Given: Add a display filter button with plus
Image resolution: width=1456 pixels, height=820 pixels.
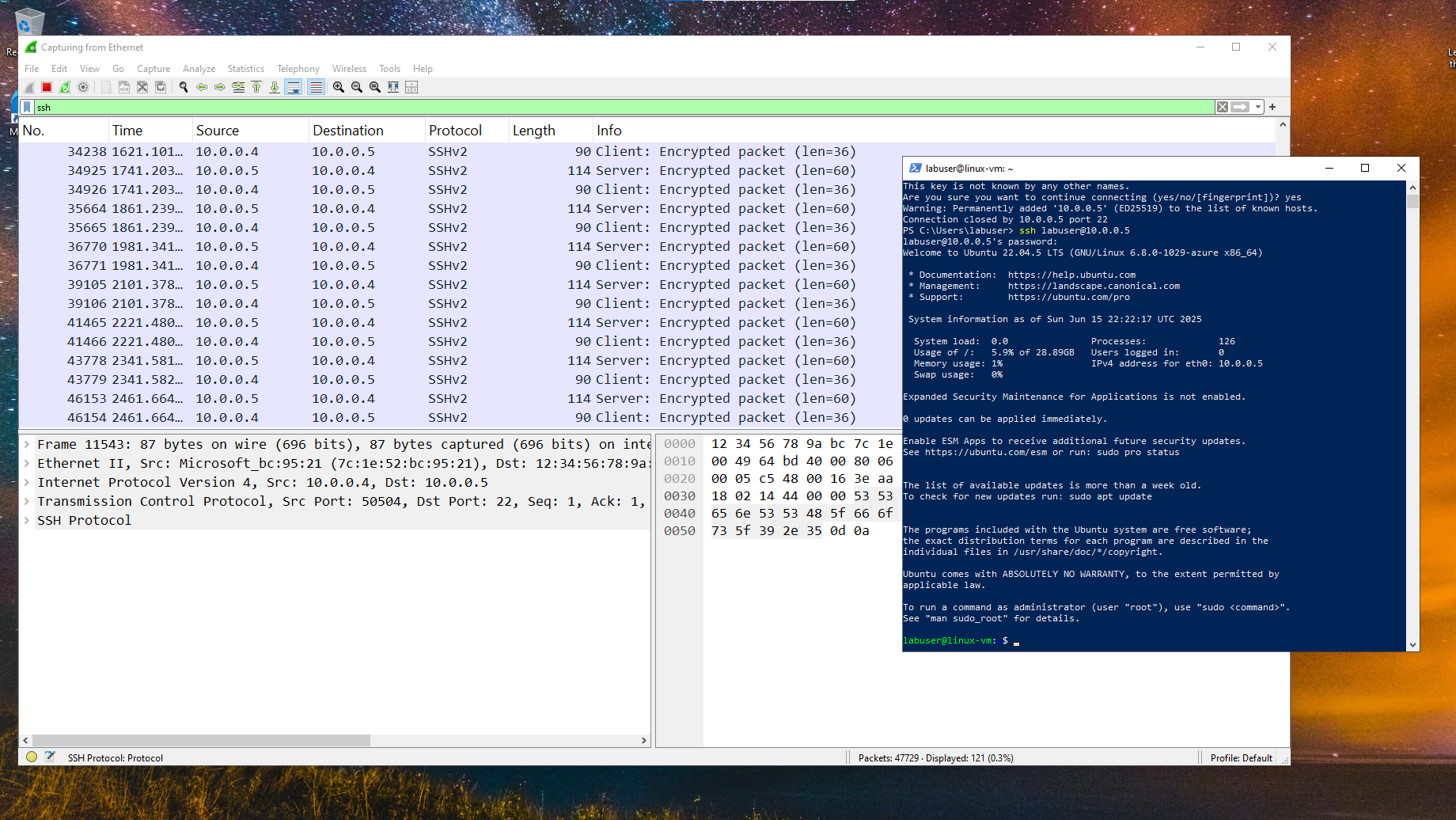Looking at the screenshot, I should click(1272, 107).
